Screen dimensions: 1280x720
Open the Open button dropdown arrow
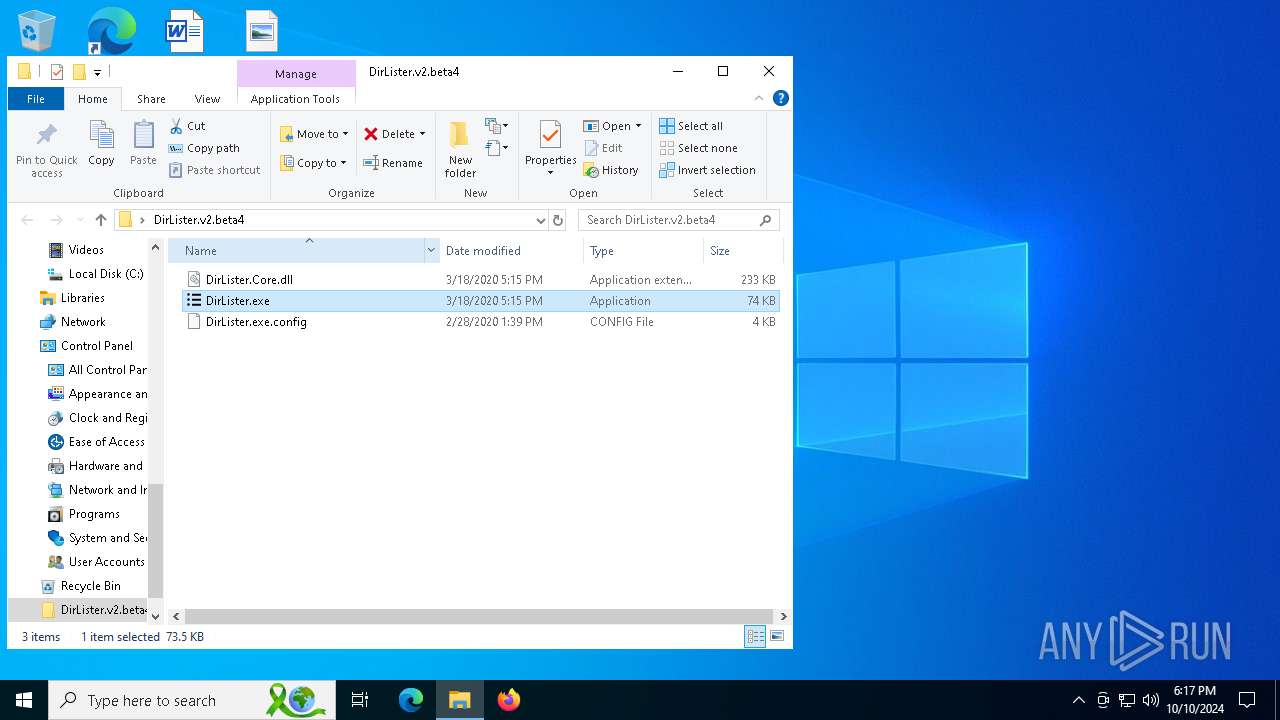(x=638, y=126)
